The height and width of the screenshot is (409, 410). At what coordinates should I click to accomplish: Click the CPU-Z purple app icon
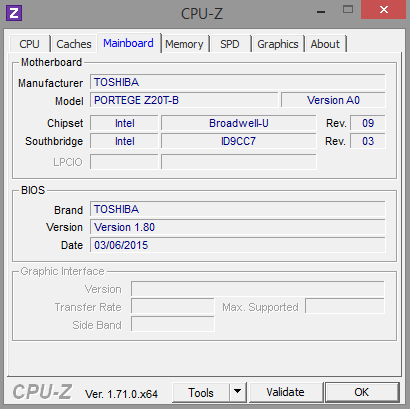coord(14,13)
